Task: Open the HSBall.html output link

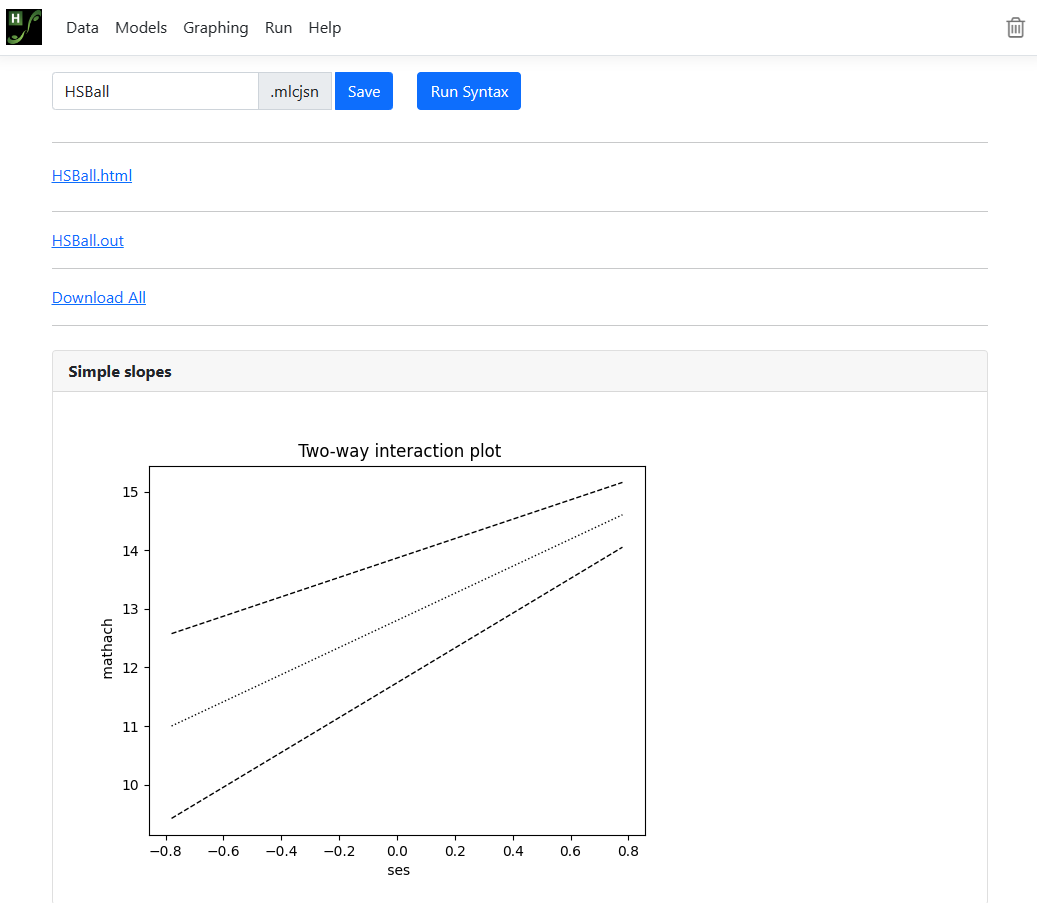Action: (92, 176)
